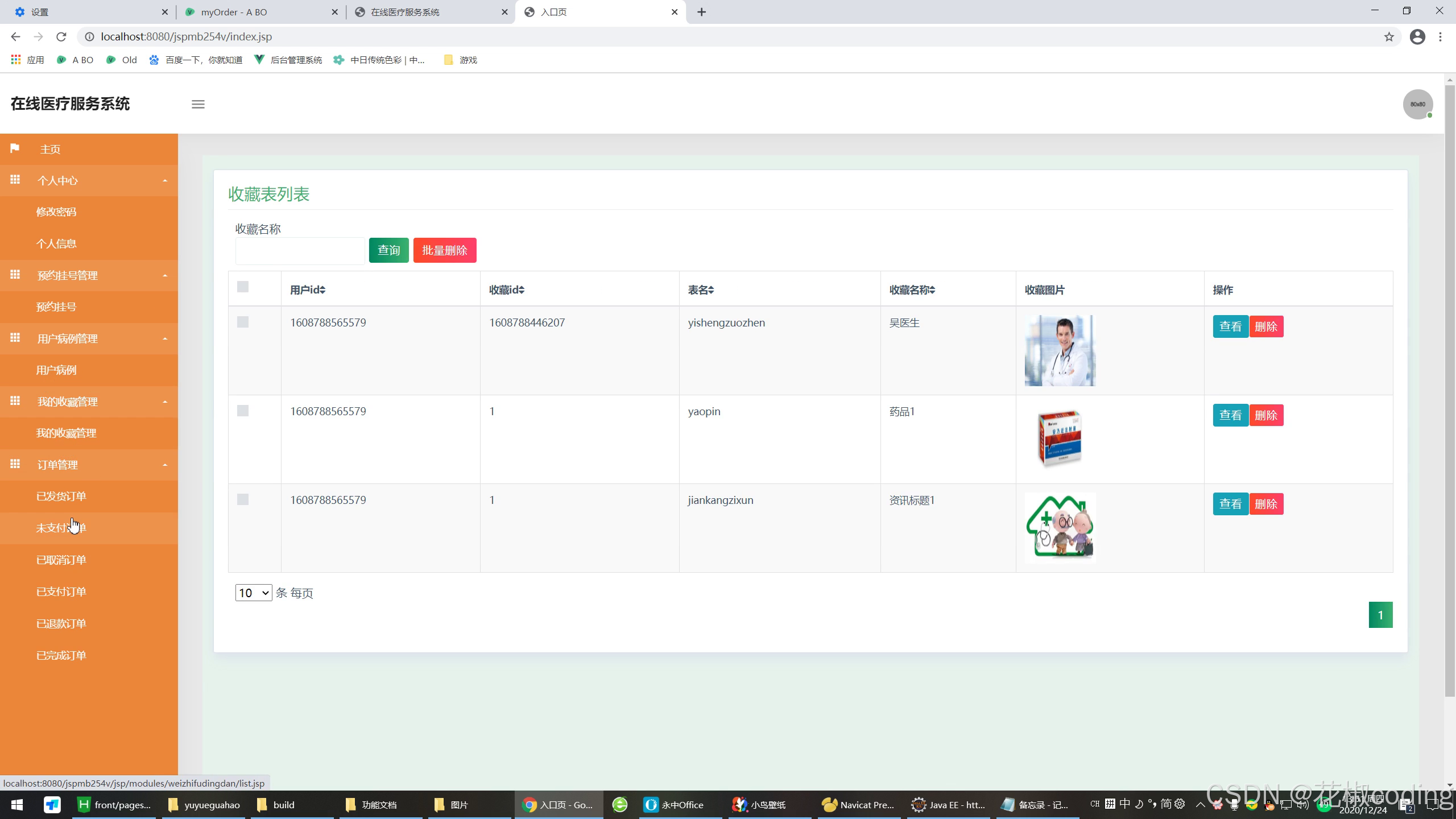Click the 药品1 medicine box thumbnail

(x=1060, y=439)
